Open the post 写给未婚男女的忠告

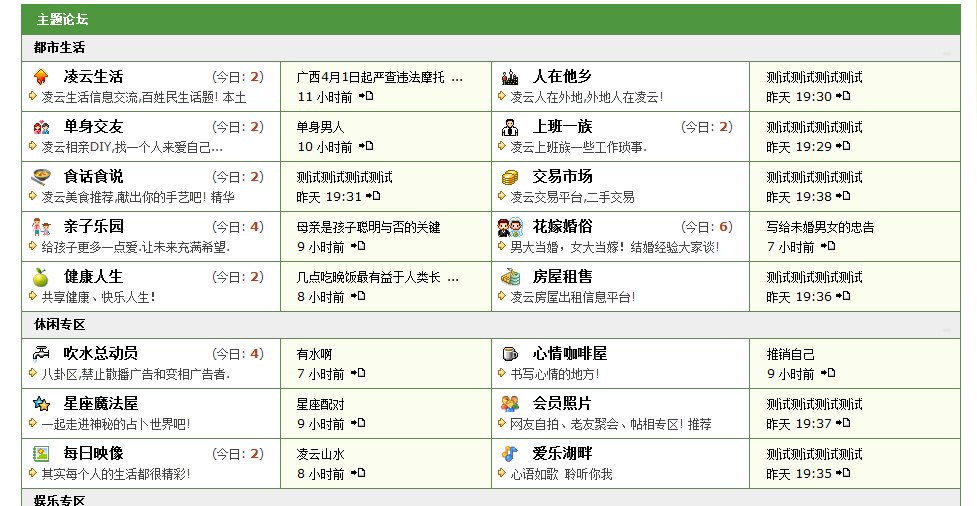point(820,227)
